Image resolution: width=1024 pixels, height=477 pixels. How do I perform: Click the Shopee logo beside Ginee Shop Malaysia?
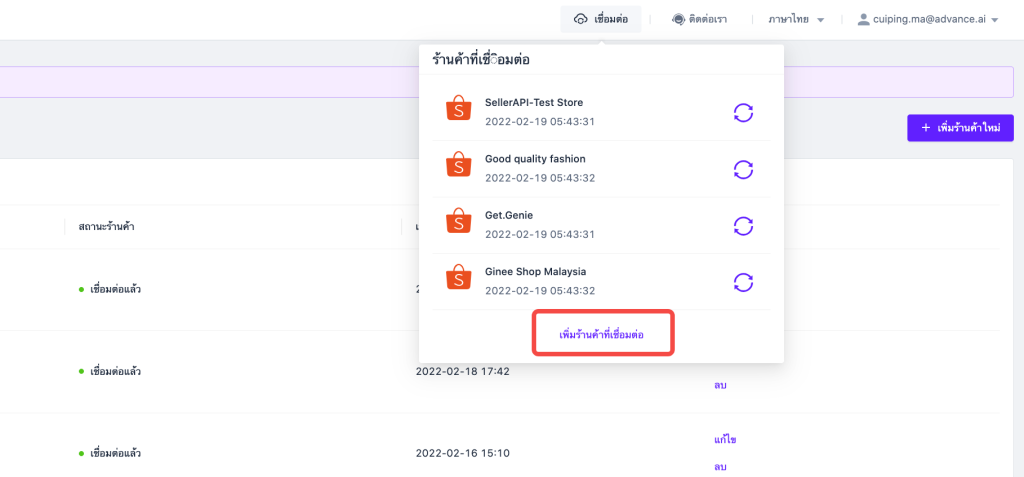click(458, 277)
